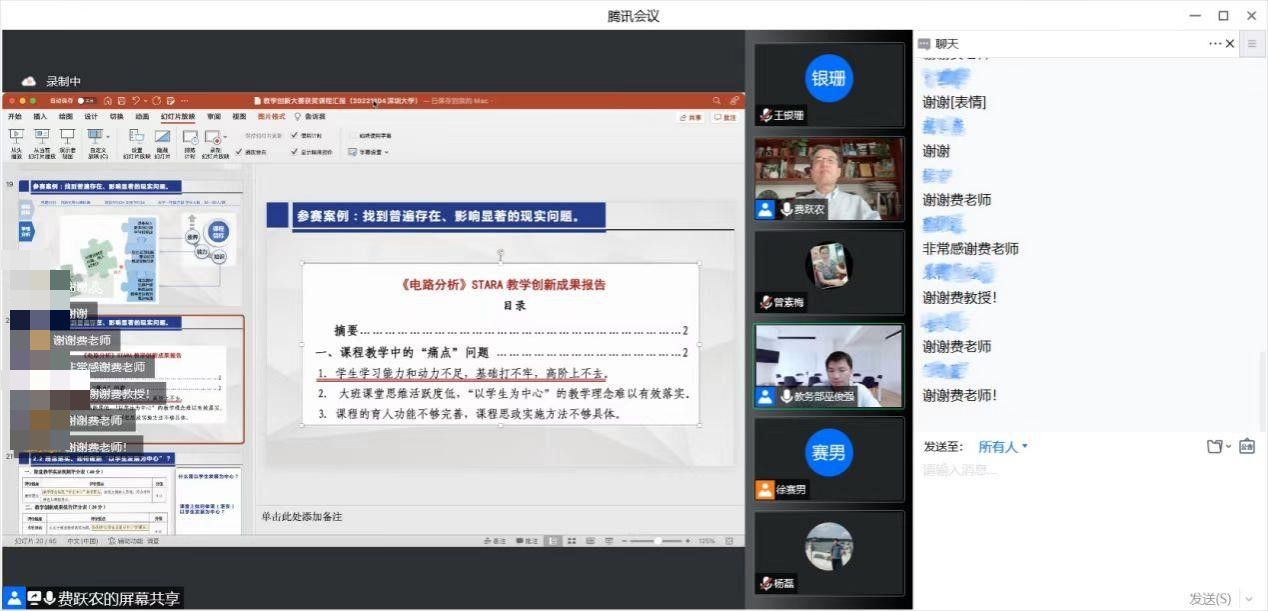Switch to the 动画 ribbon tab
1268x611 pixels.
tap(142, 117)
